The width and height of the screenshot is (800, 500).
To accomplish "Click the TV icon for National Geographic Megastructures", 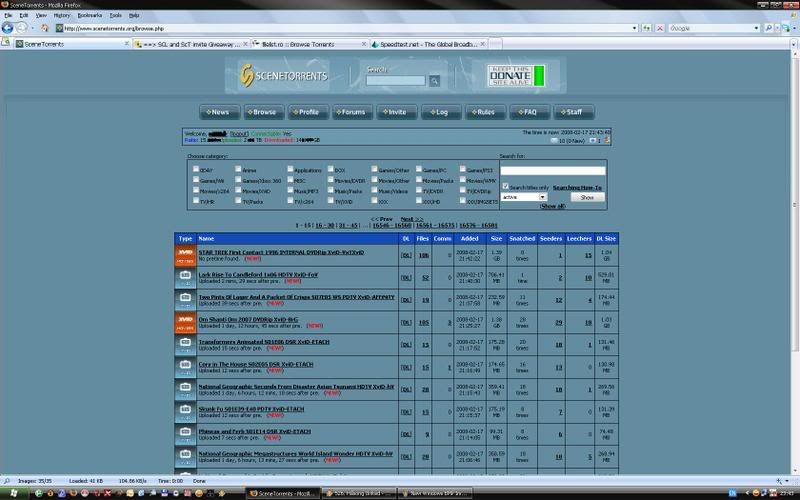I will tap(185, 457).
